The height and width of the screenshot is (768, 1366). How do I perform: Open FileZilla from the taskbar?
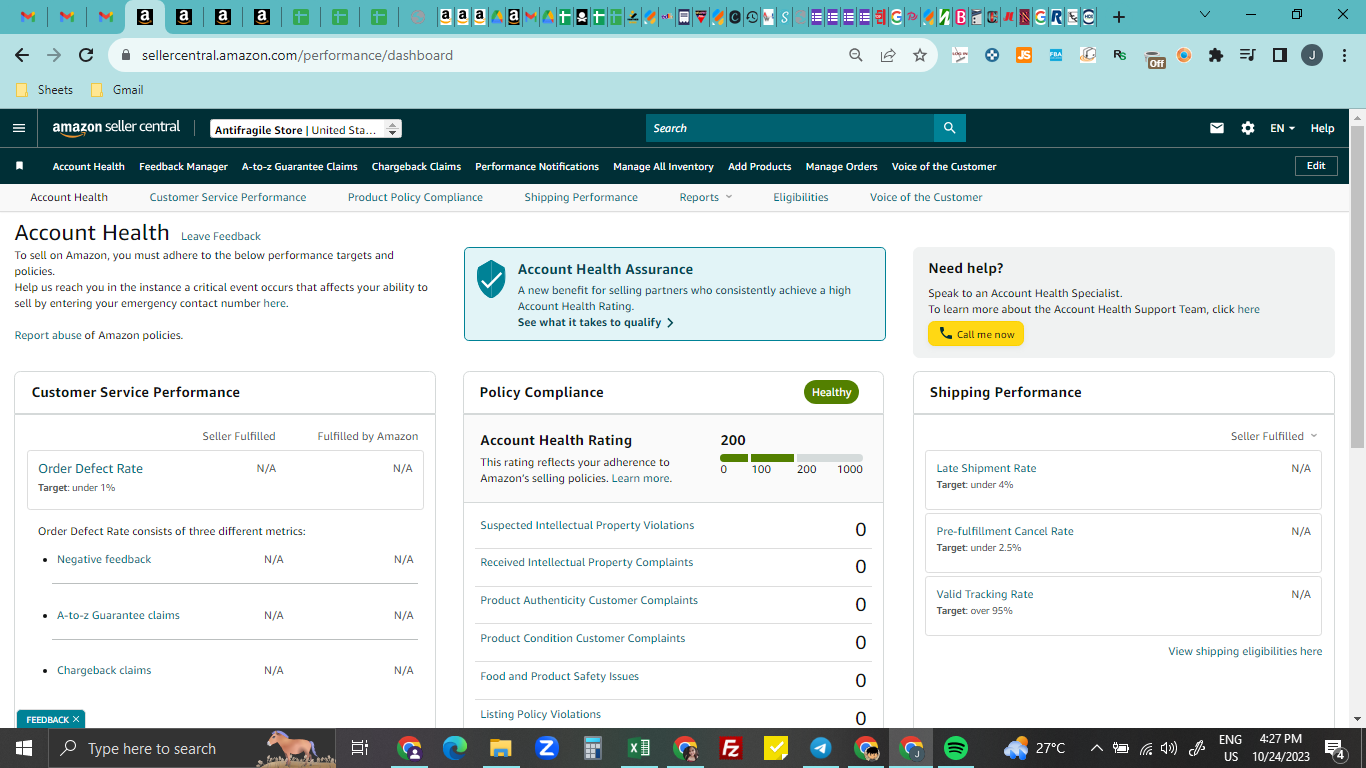pos(731,748)
